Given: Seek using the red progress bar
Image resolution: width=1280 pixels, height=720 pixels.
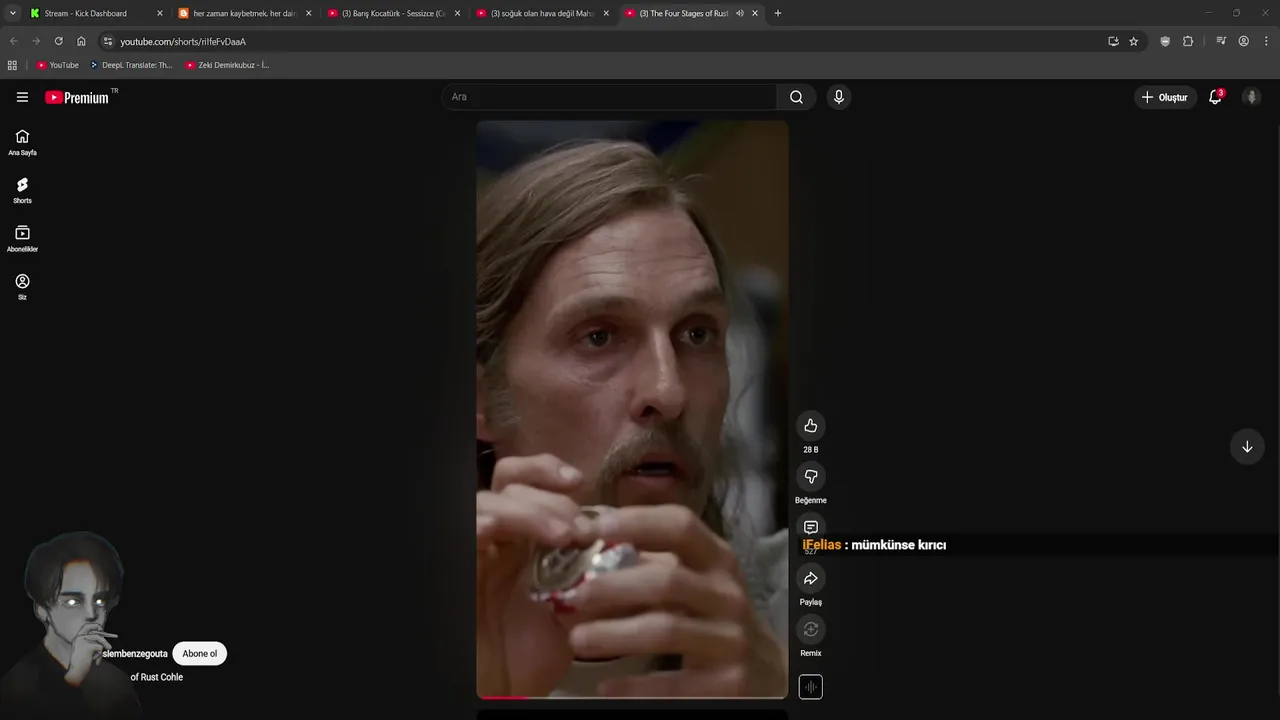Looking at the screenshot, I should [x=632, y=697].
